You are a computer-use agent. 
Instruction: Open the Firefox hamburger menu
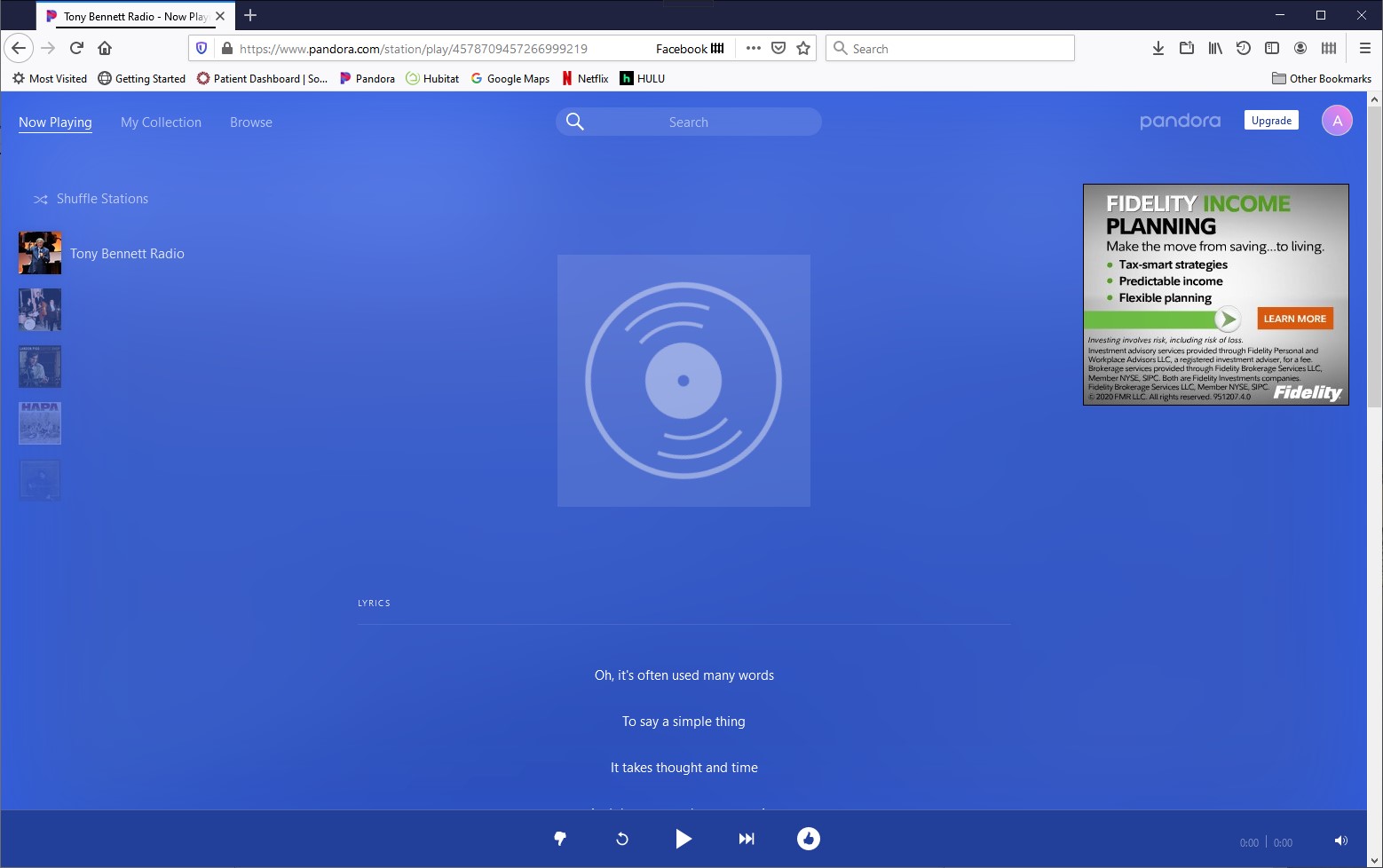(x=1364, y=48)
